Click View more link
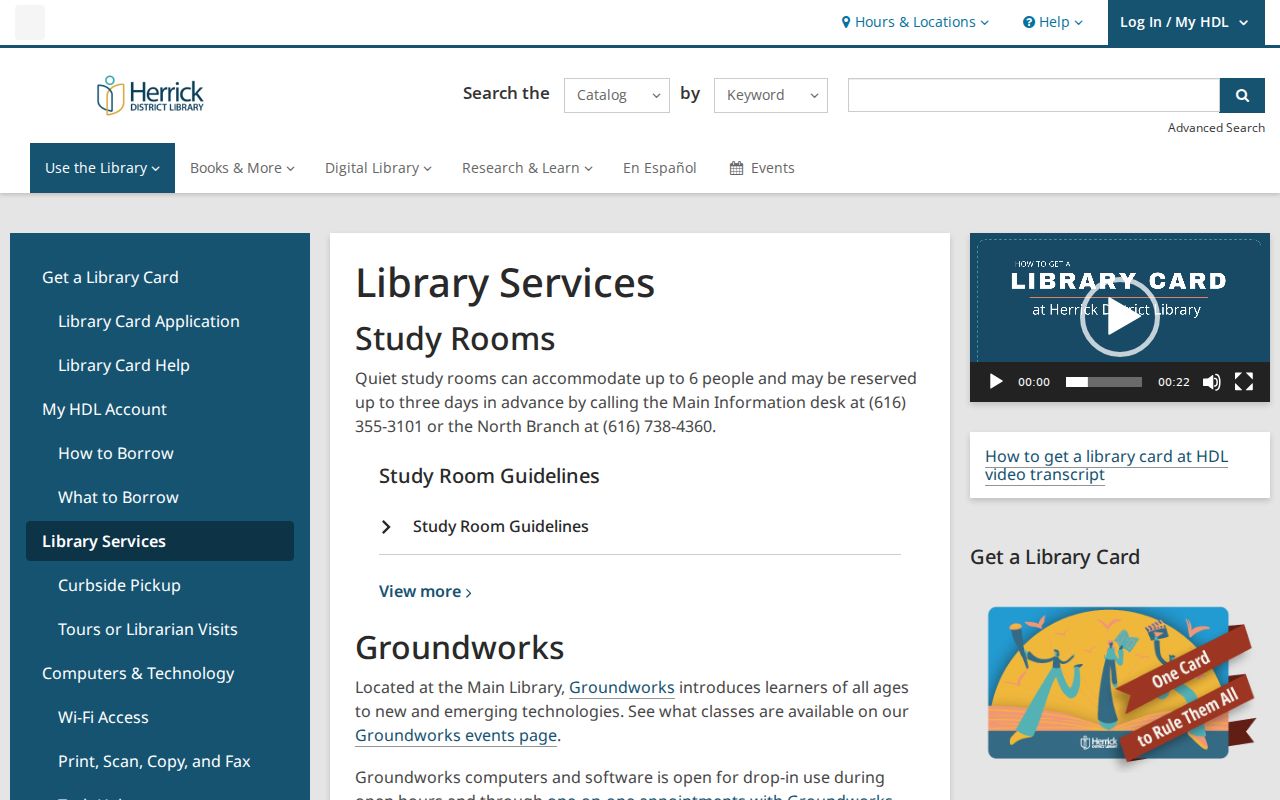 [x=425, y=591]
